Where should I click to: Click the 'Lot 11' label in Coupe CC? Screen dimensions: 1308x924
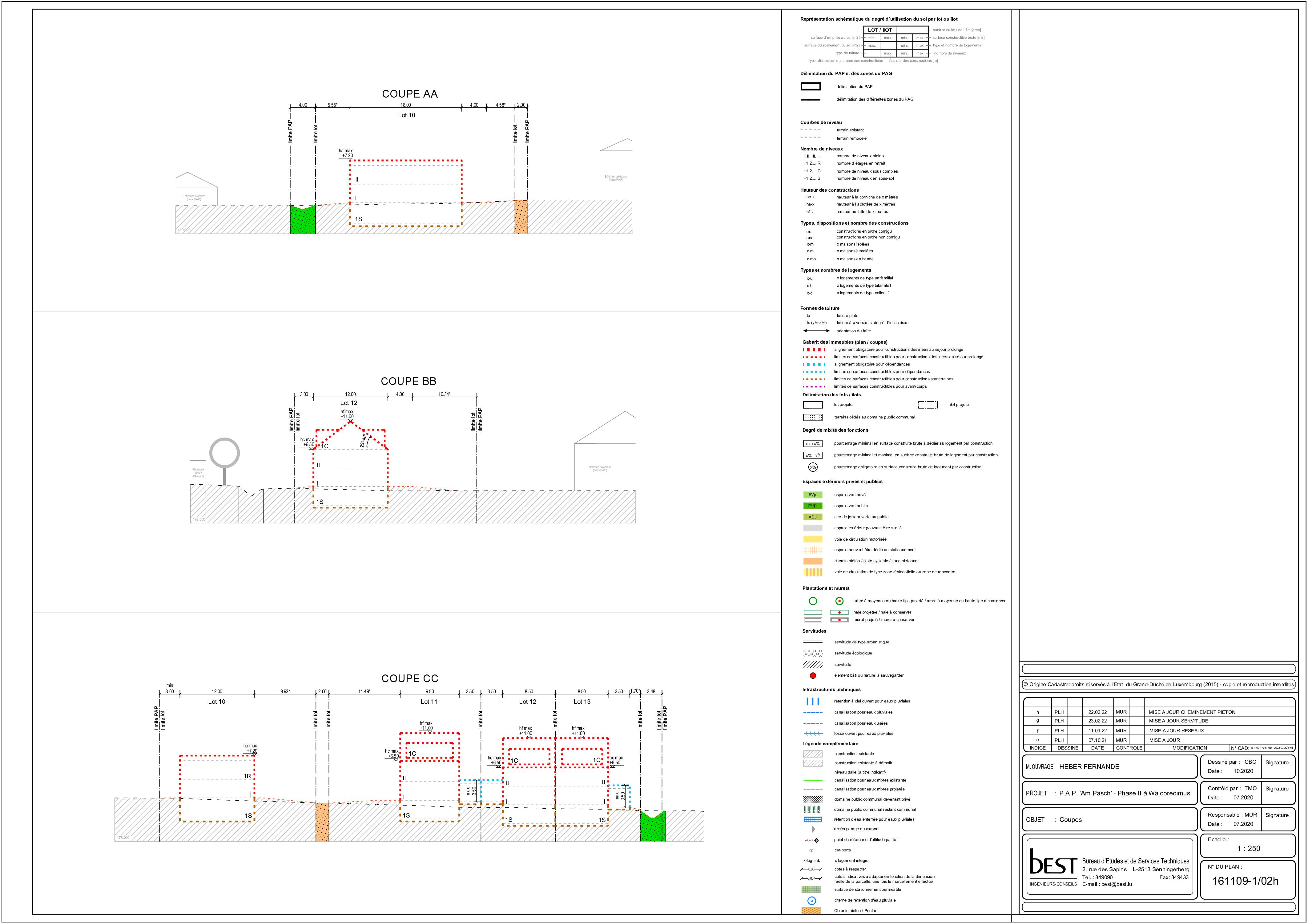(429, 702)
